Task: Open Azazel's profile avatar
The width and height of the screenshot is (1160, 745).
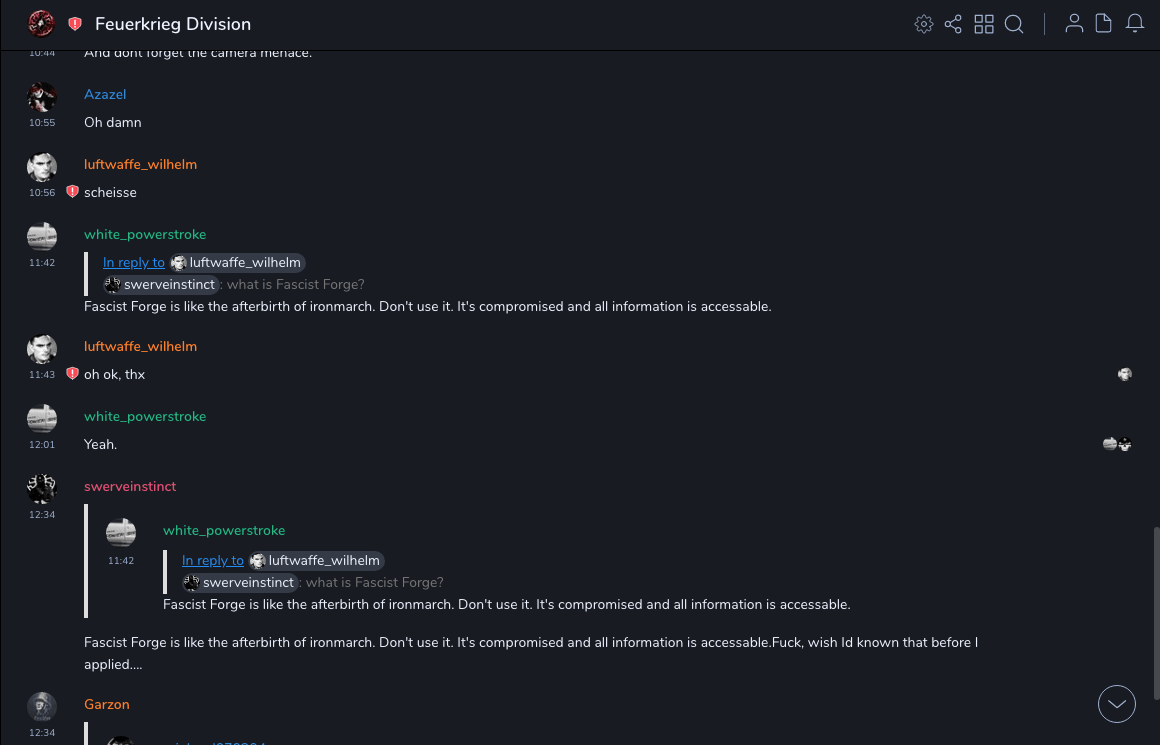Action: tap(41, 97)
